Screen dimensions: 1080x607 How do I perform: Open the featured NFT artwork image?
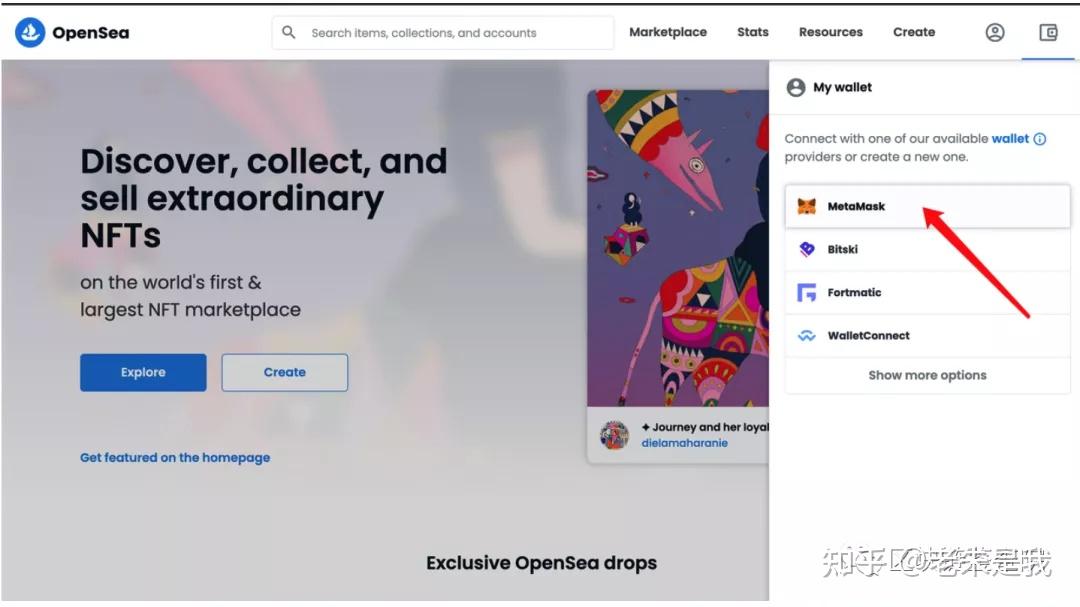(x=678, y=248)
